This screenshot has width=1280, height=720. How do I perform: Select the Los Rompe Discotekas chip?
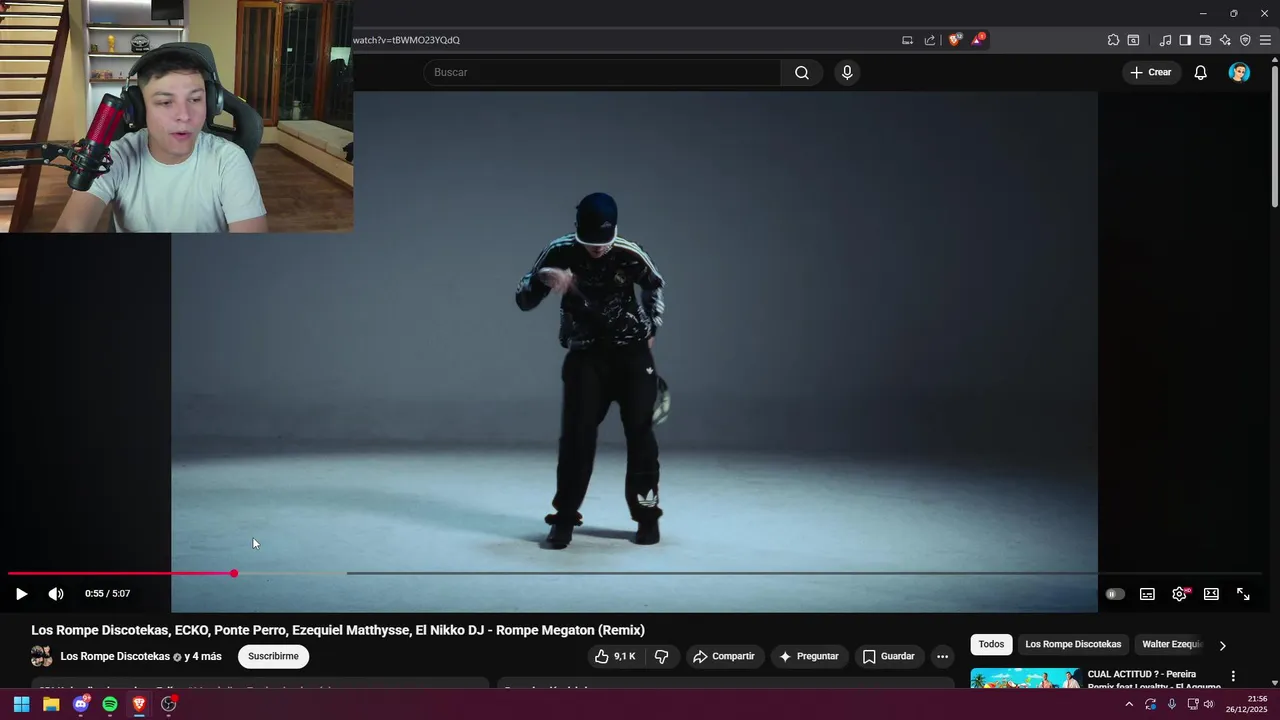pos(1073,644)
